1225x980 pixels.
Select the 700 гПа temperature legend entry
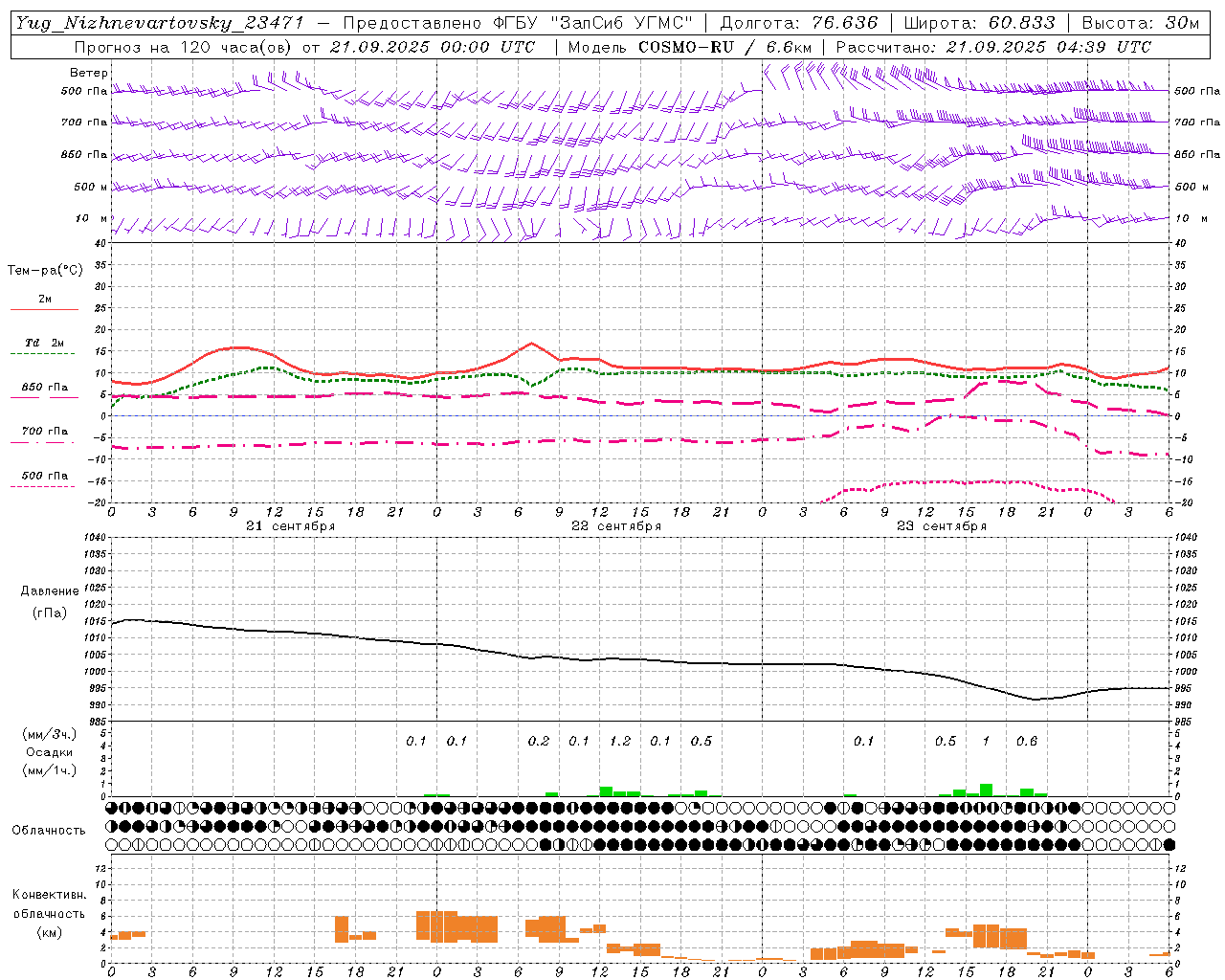pyautogui.click(x=44, y=434)
